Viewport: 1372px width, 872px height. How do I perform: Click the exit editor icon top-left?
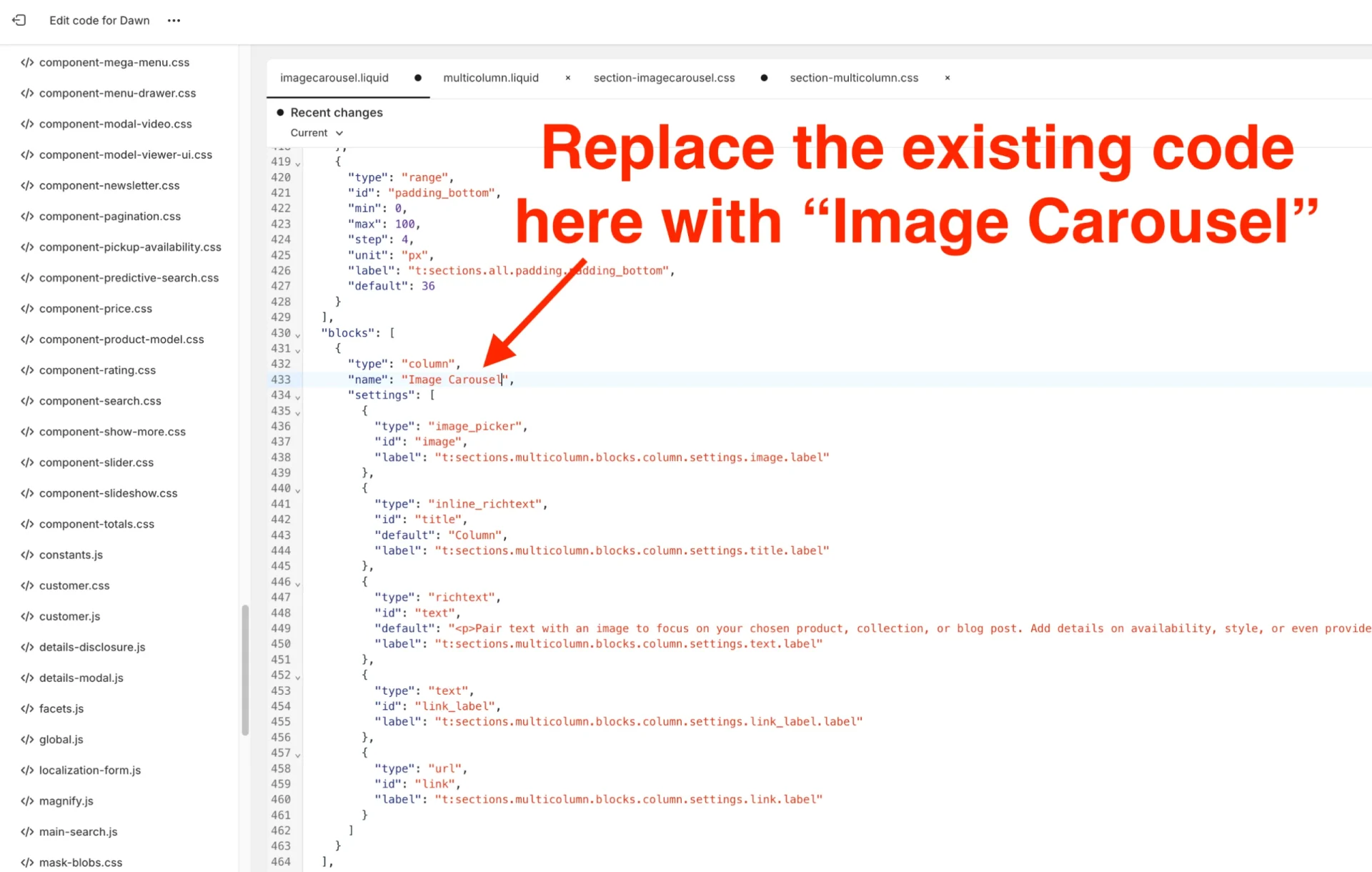[19, 20]
